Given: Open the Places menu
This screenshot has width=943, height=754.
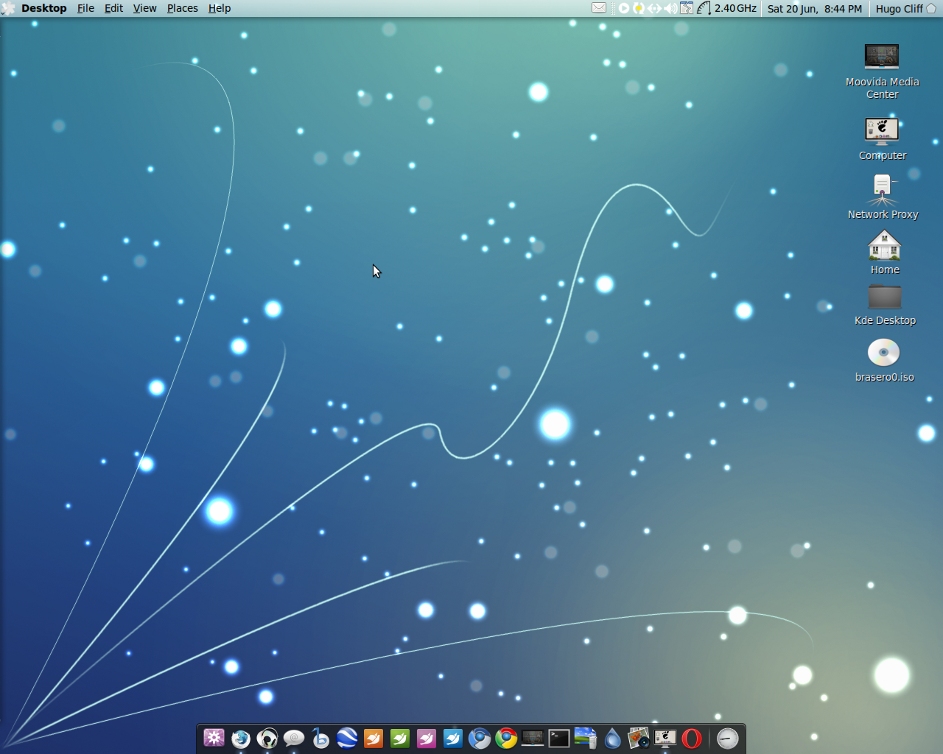Looking at the screenshot, I should (x=182, y=8).
